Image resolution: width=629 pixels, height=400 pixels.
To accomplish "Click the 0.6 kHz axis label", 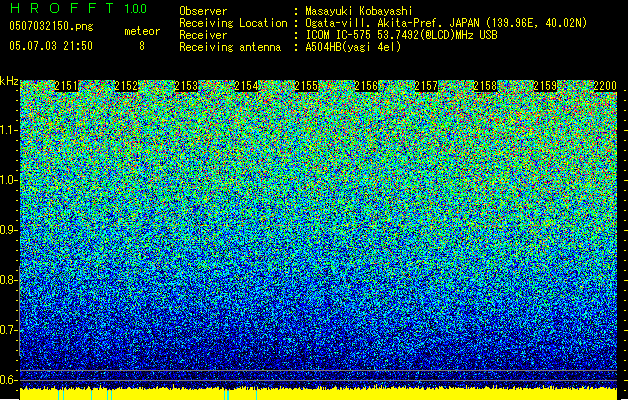I will (9, 380).
